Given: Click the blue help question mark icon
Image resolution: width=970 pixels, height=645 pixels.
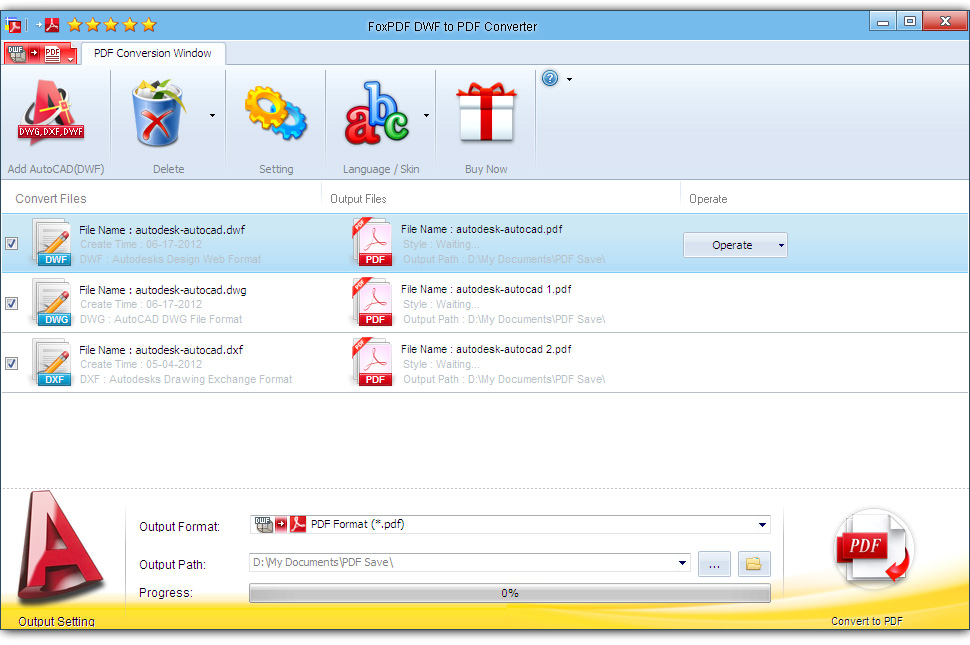Looking at the screenshot, I should (550, 79).
